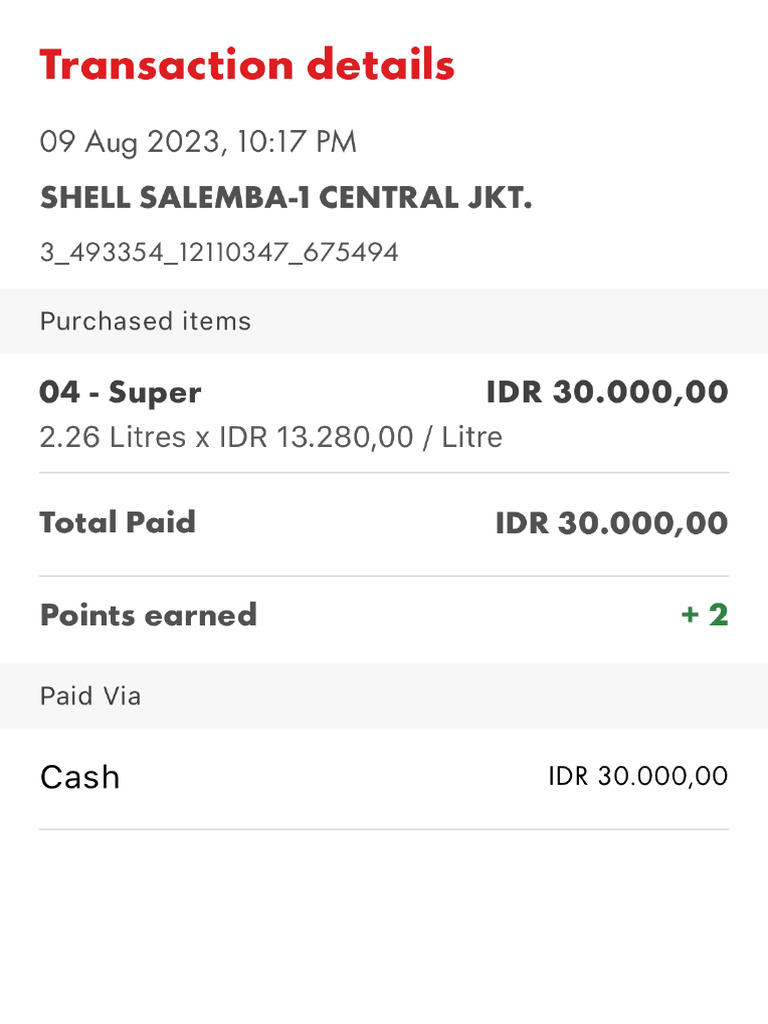
Task: Tap the Total Paid label
Action: coord(117,522)
